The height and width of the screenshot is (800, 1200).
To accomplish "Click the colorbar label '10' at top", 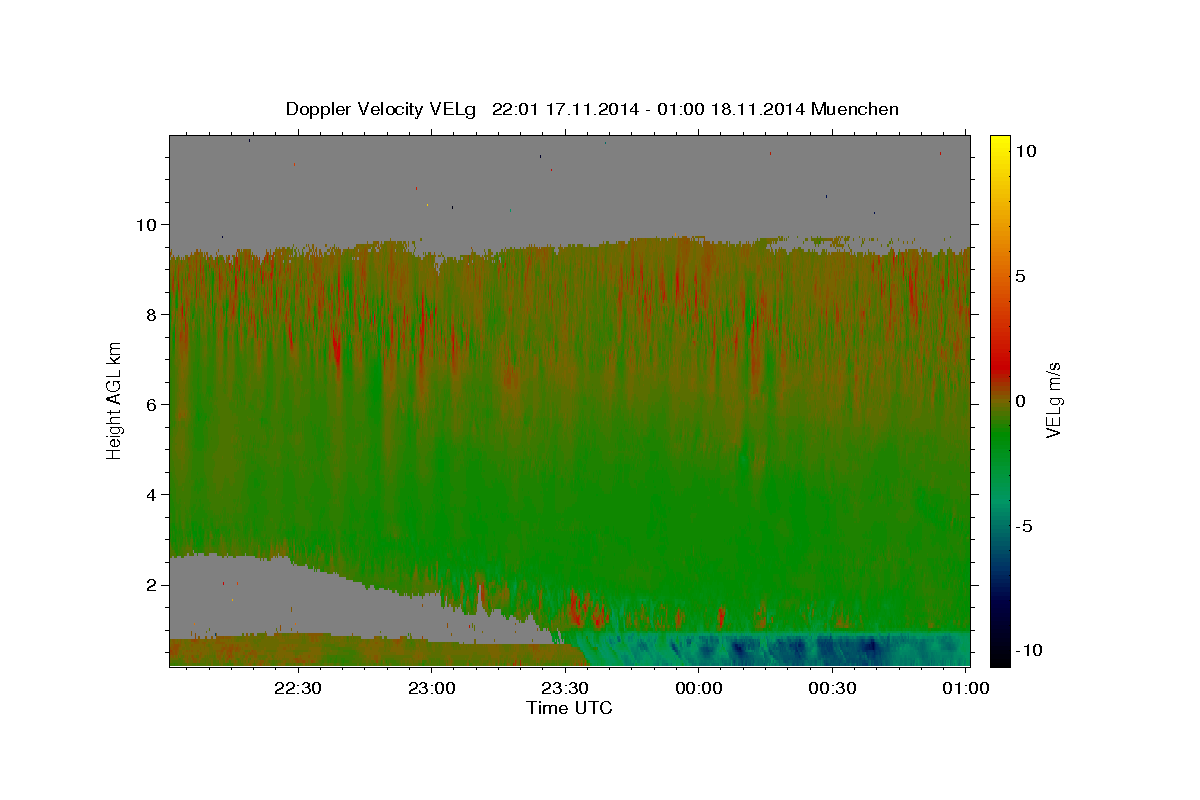I will click(x=1027, y=150).
